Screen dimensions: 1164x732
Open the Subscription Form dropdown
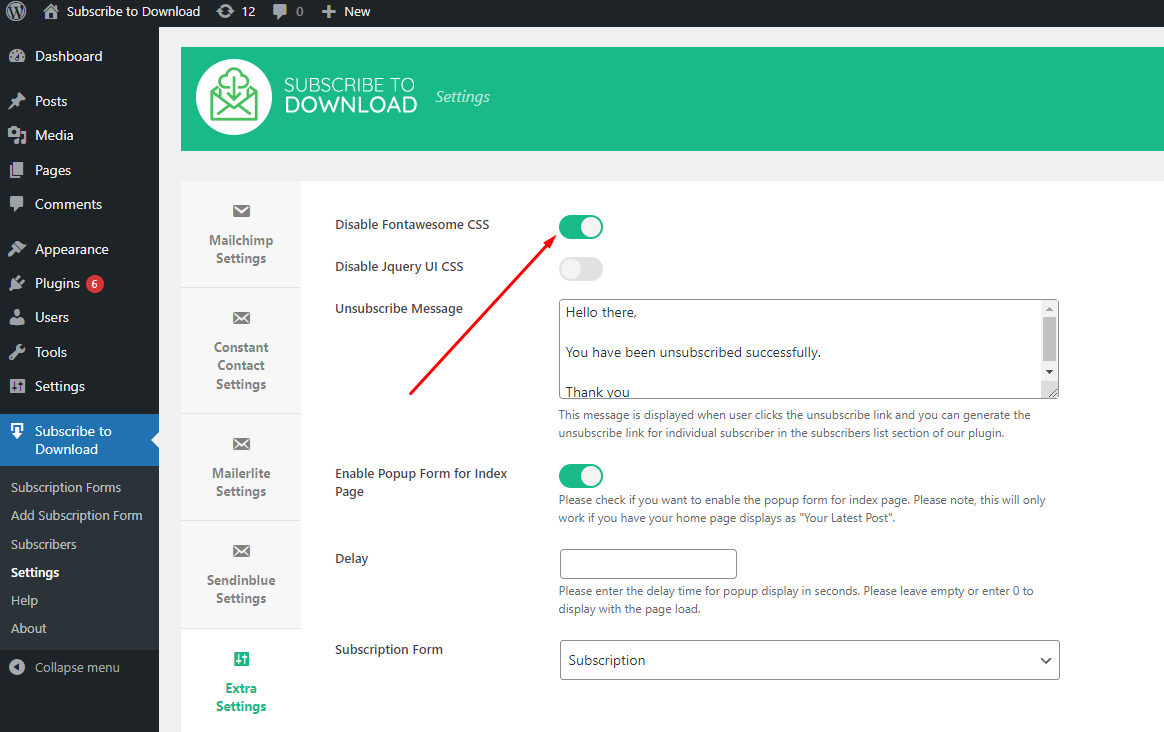[x=809, y=660]
